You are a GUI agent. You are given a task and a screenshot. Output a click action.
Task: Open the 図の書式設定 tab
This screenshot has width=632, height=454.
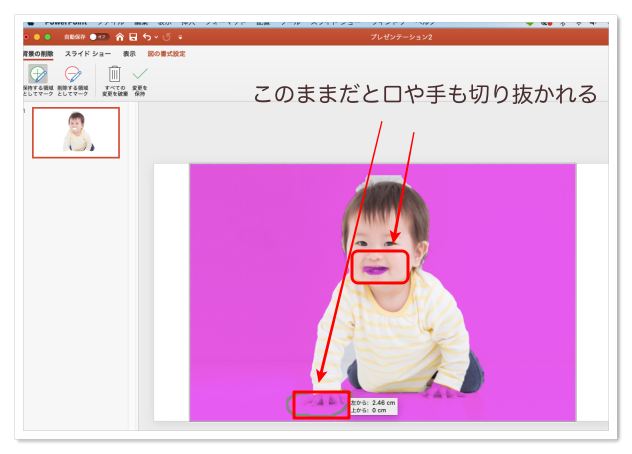point(166,54)
